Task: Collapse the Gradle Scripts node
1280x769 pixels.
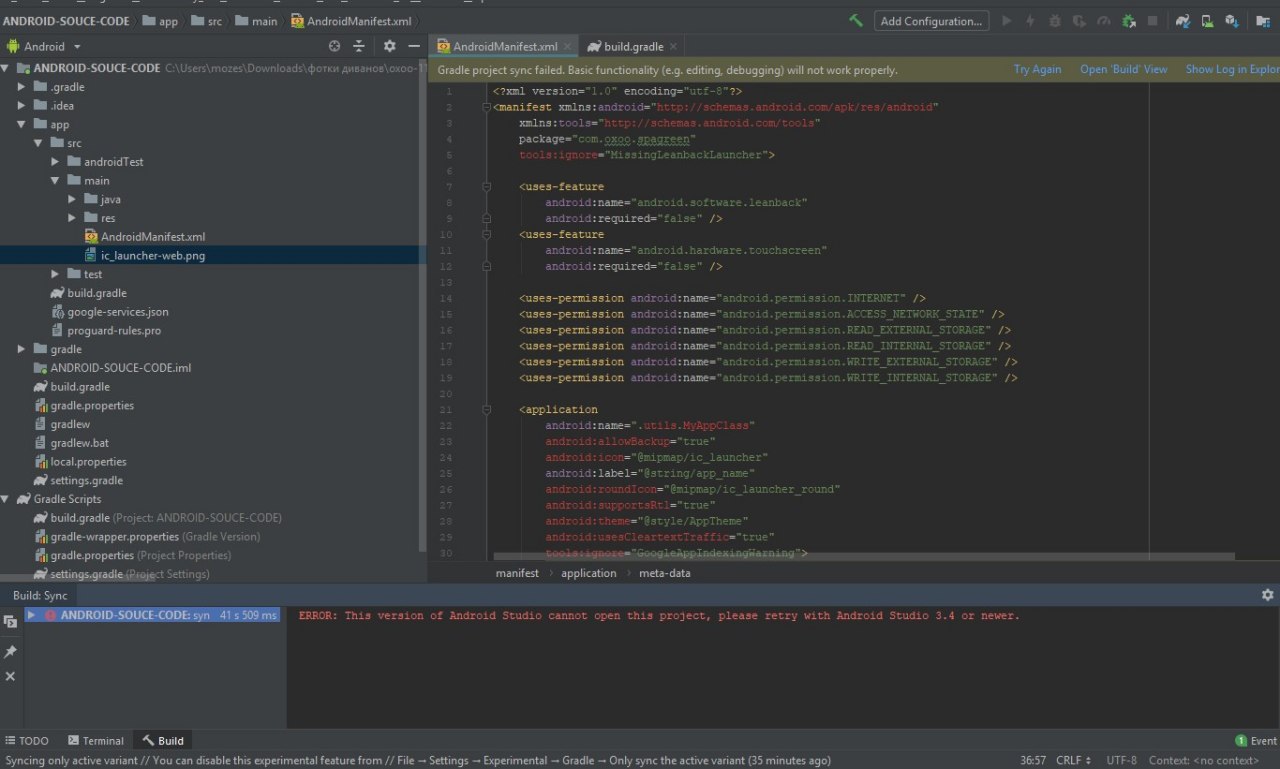Action: coord(7,499)
